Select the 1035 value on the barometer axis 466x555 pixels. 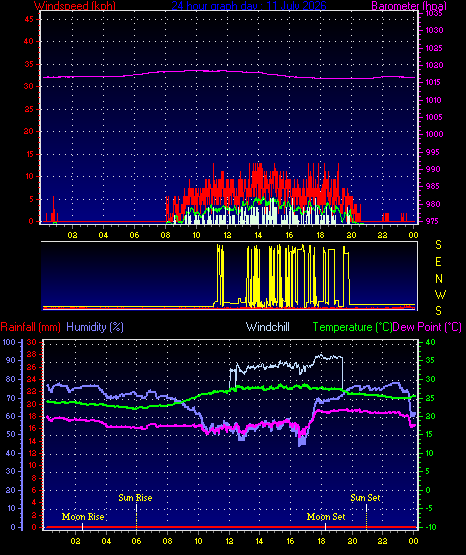(434, 13)
